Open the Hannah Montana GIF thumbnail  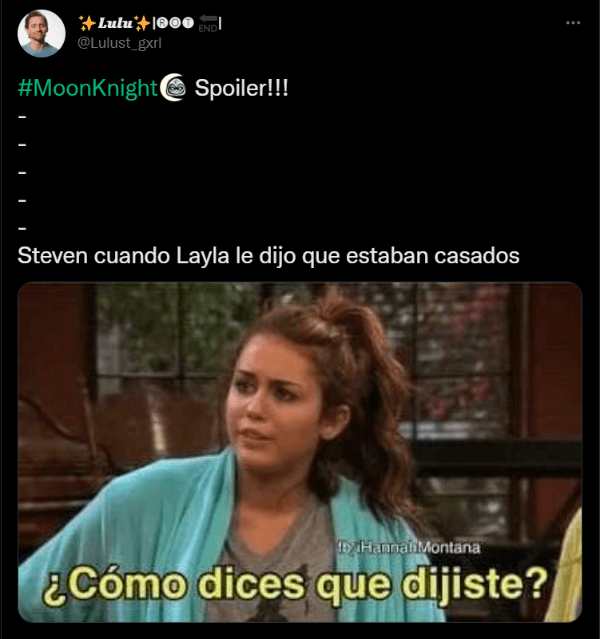[300, 452]
